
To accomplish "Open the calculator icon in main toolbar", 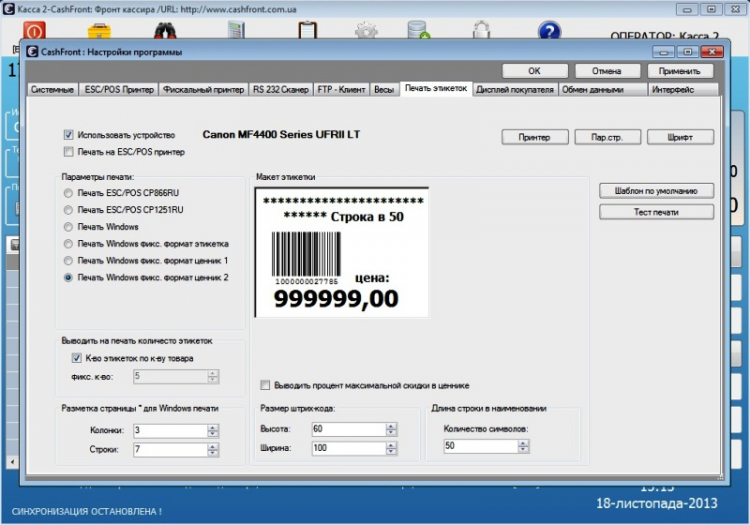I will coord(236,30).
